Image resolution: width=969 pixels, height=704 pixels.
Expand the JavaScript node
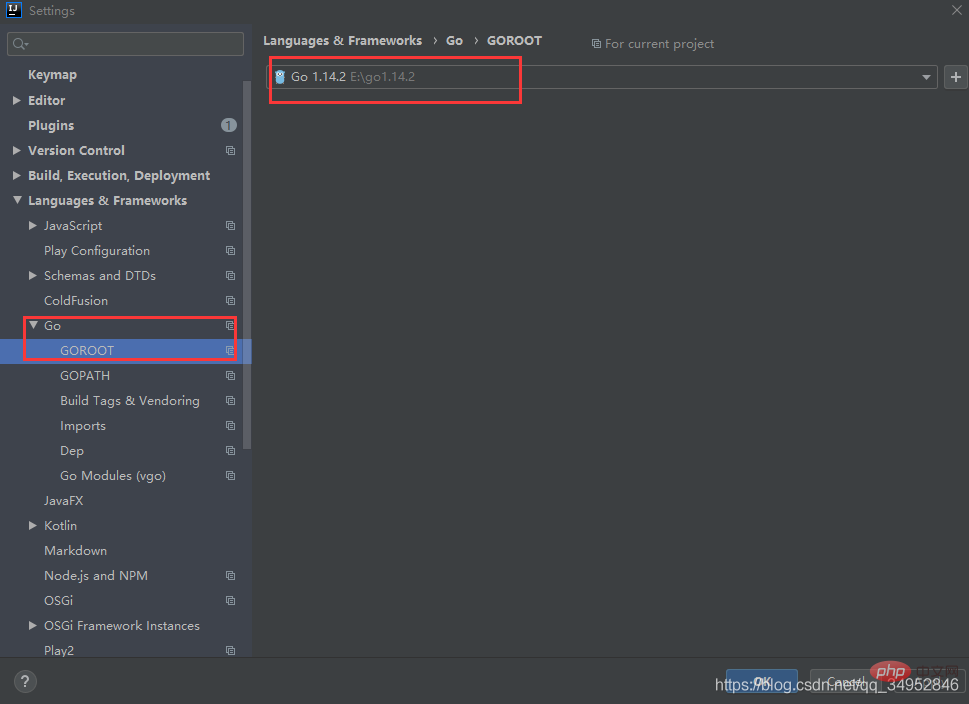click(33, 226)
